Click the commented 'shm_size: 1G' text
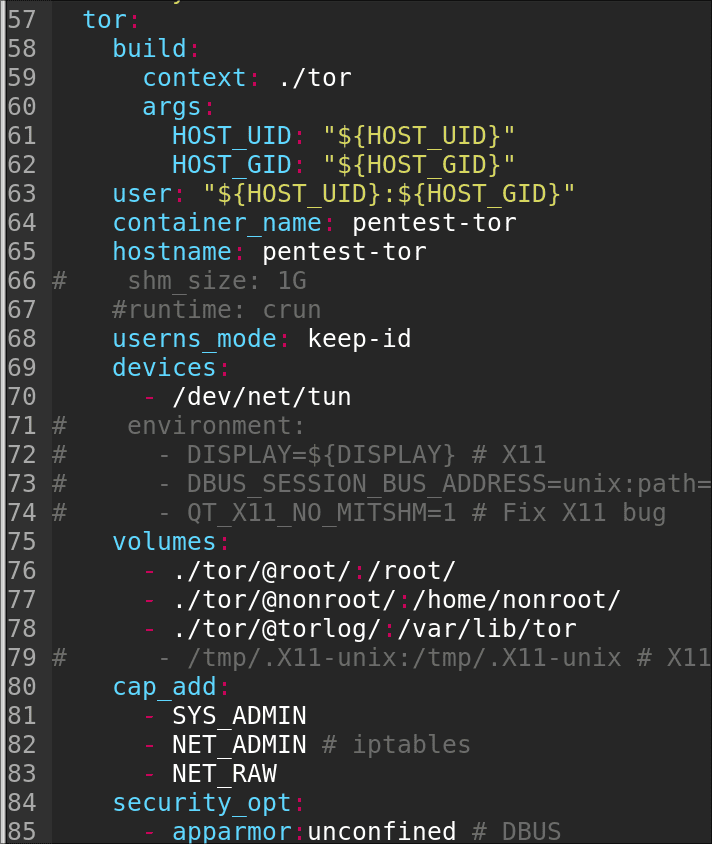 pyautogui.click(x=216, y=280)
